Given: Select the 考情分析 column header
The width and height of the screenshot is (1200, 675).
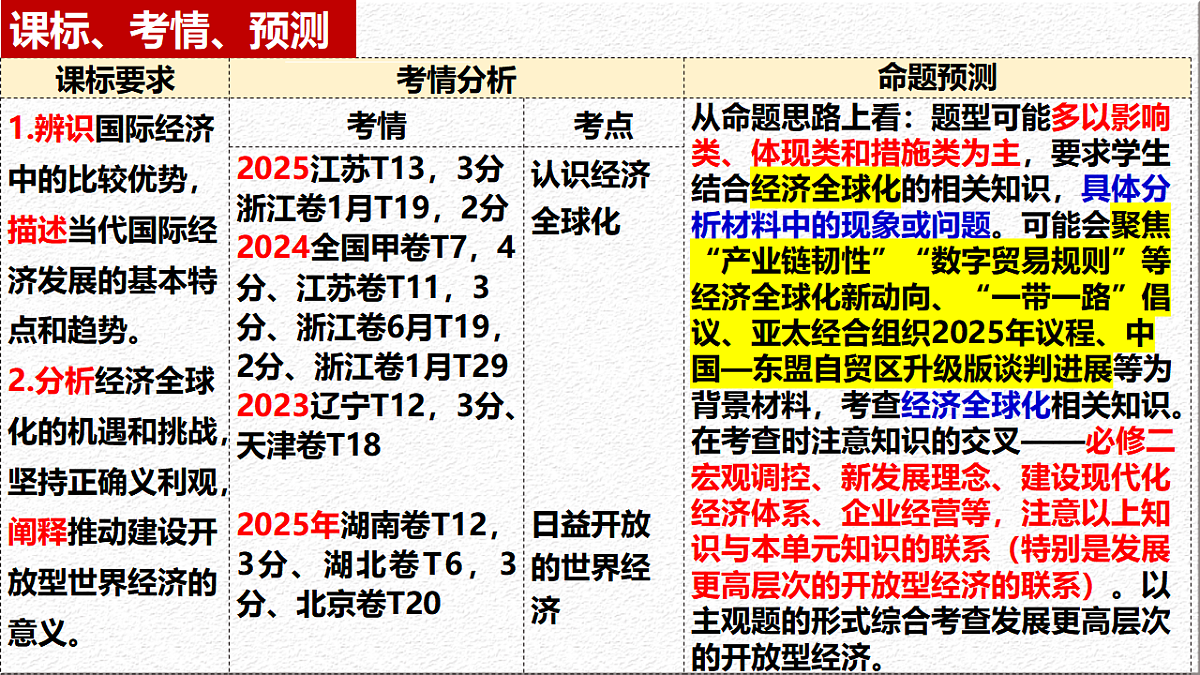Looking at the screenshot, I should [456, 78].
